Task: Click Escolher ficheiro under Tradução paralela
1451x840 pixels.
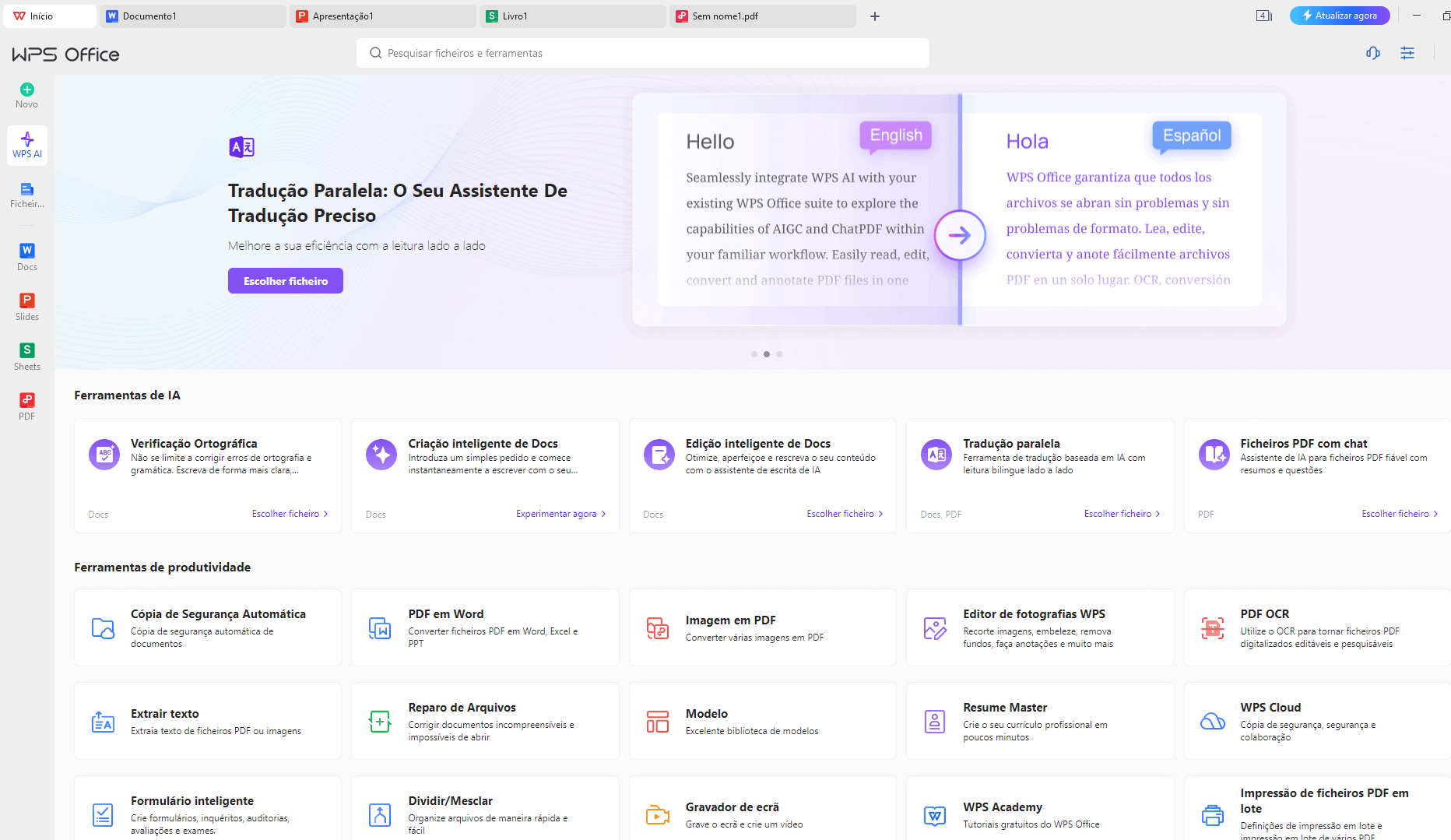Action: [x=1122, y=514]
